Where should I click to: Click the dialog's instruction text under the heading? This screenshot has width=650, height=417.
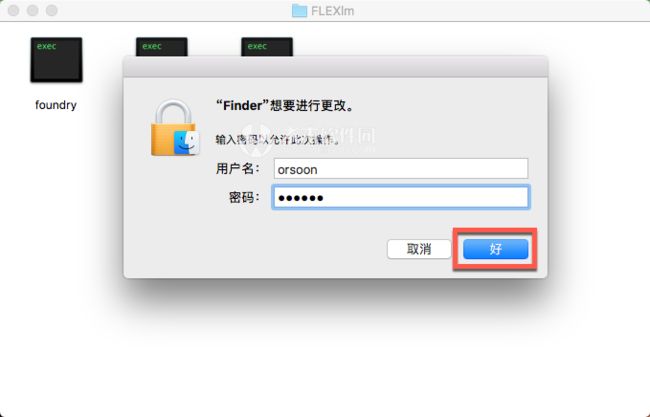(x=277, y=140)
